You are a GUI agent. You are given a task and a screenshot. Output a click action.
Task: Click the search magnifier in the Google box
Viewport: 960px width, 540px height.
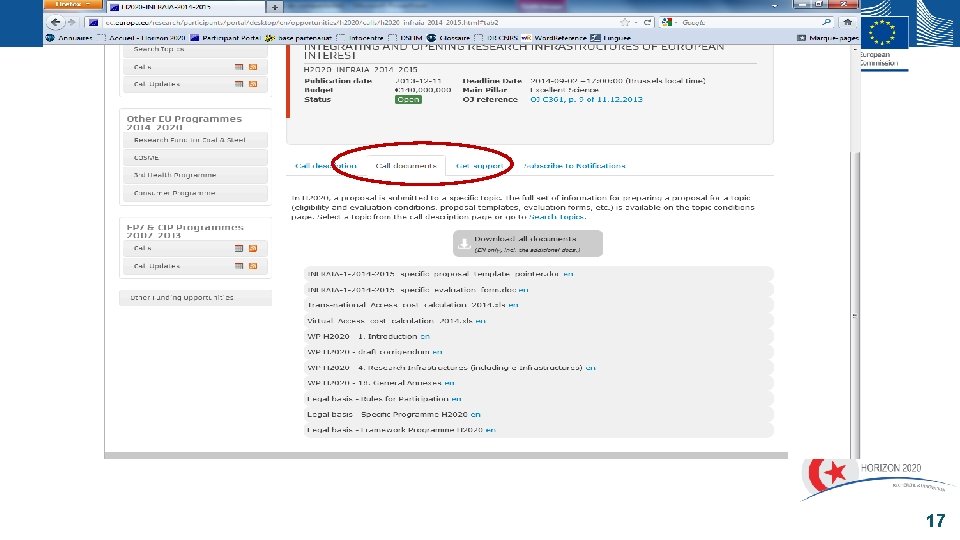click(827, 22)
